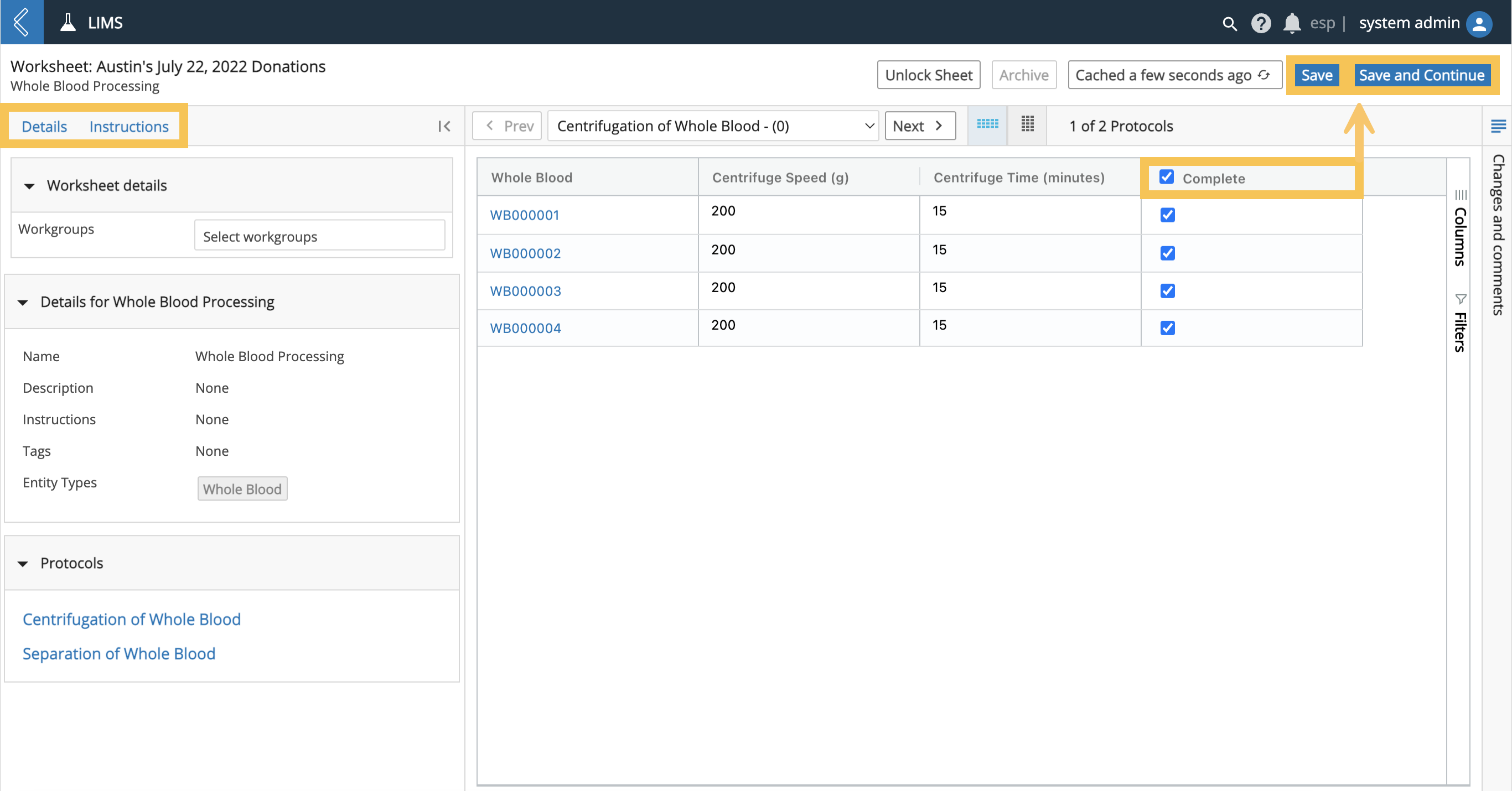
Task: Uncheck Complete for WB000004
Action: click(1167, 327)
